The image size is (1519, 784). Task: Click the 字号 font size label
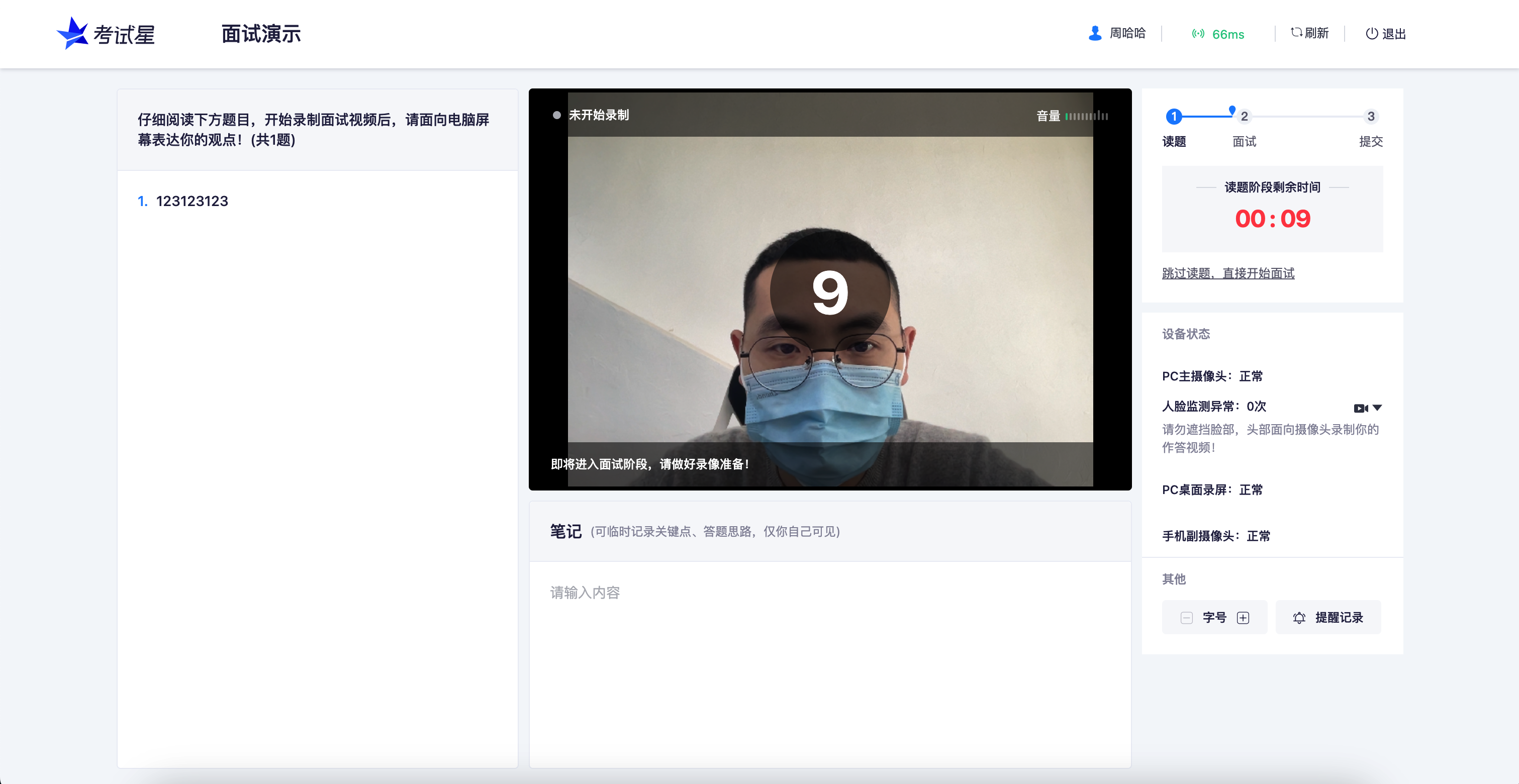coord(1214,617)
